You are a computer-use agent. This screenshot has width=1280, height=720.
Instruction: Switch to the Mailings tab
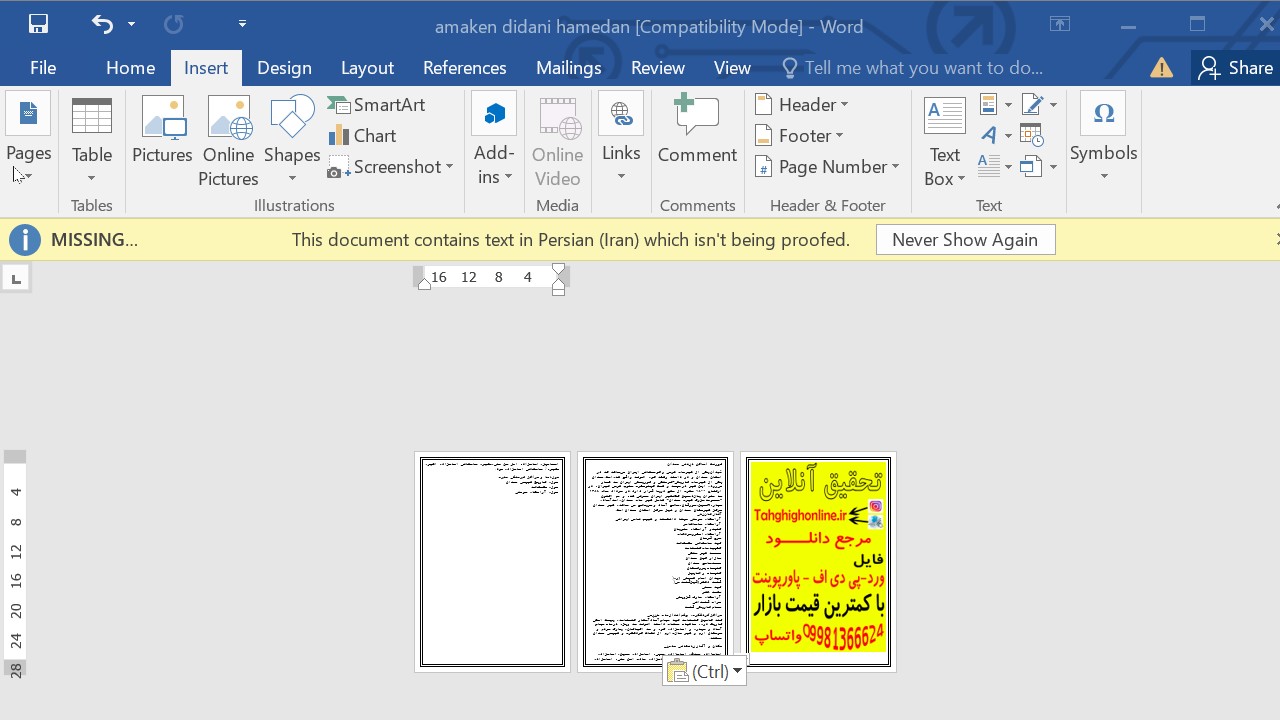click(x=568, y=68)
